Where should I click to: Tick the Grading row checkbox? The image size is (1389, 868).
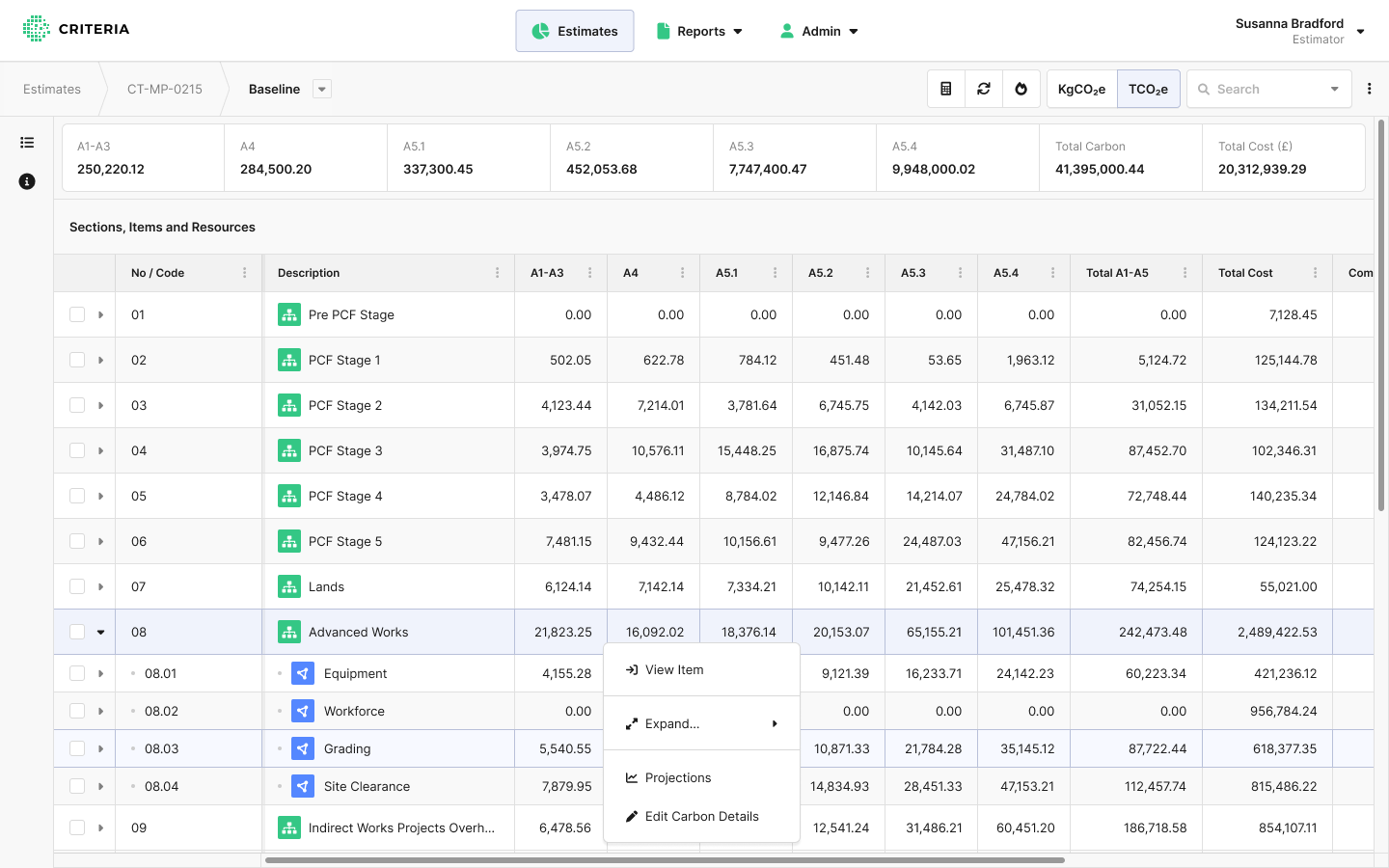[77, 748]
